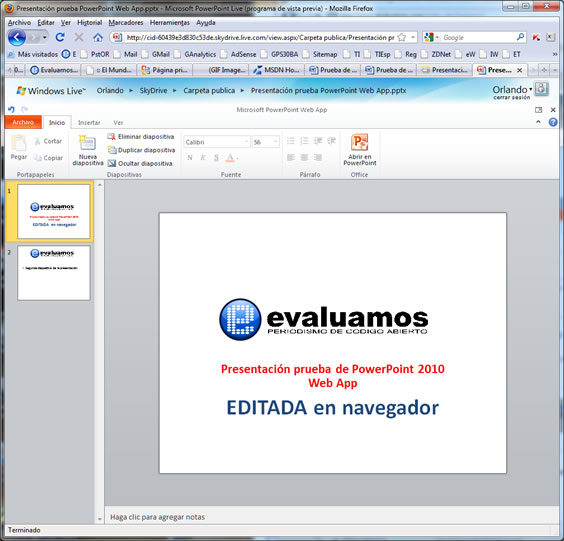Delete slide using Eliminar diapositiva
The width and height of the screenshot is (564, 541).
pyautogui.click(x=141, y=137)
